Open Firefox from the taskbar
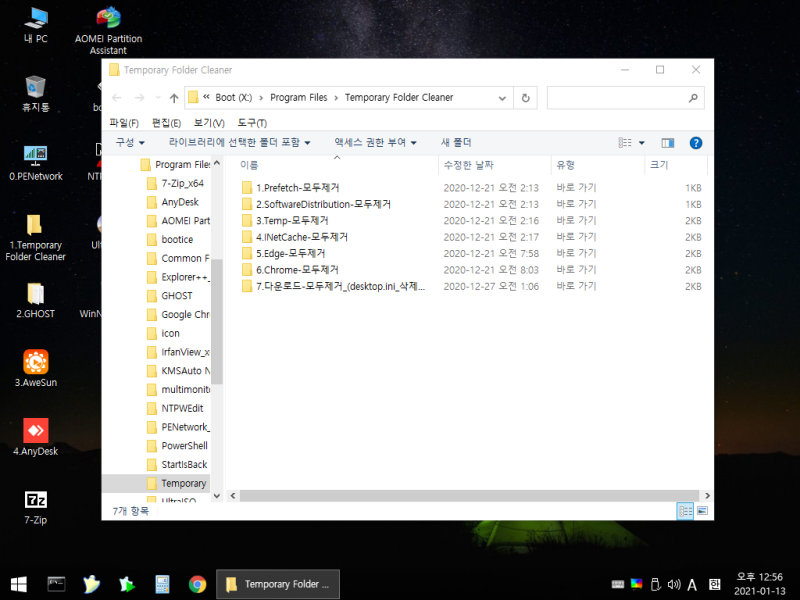 click(x=91, y=583)
